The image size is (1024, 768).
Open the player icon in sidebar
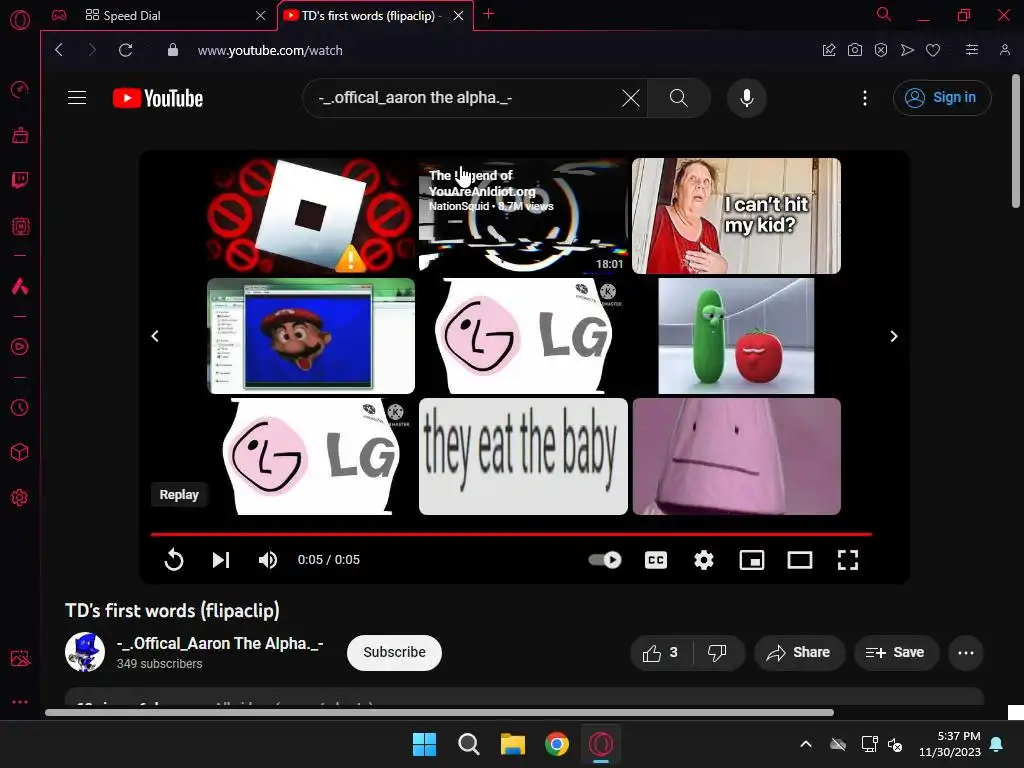[20, 347]
